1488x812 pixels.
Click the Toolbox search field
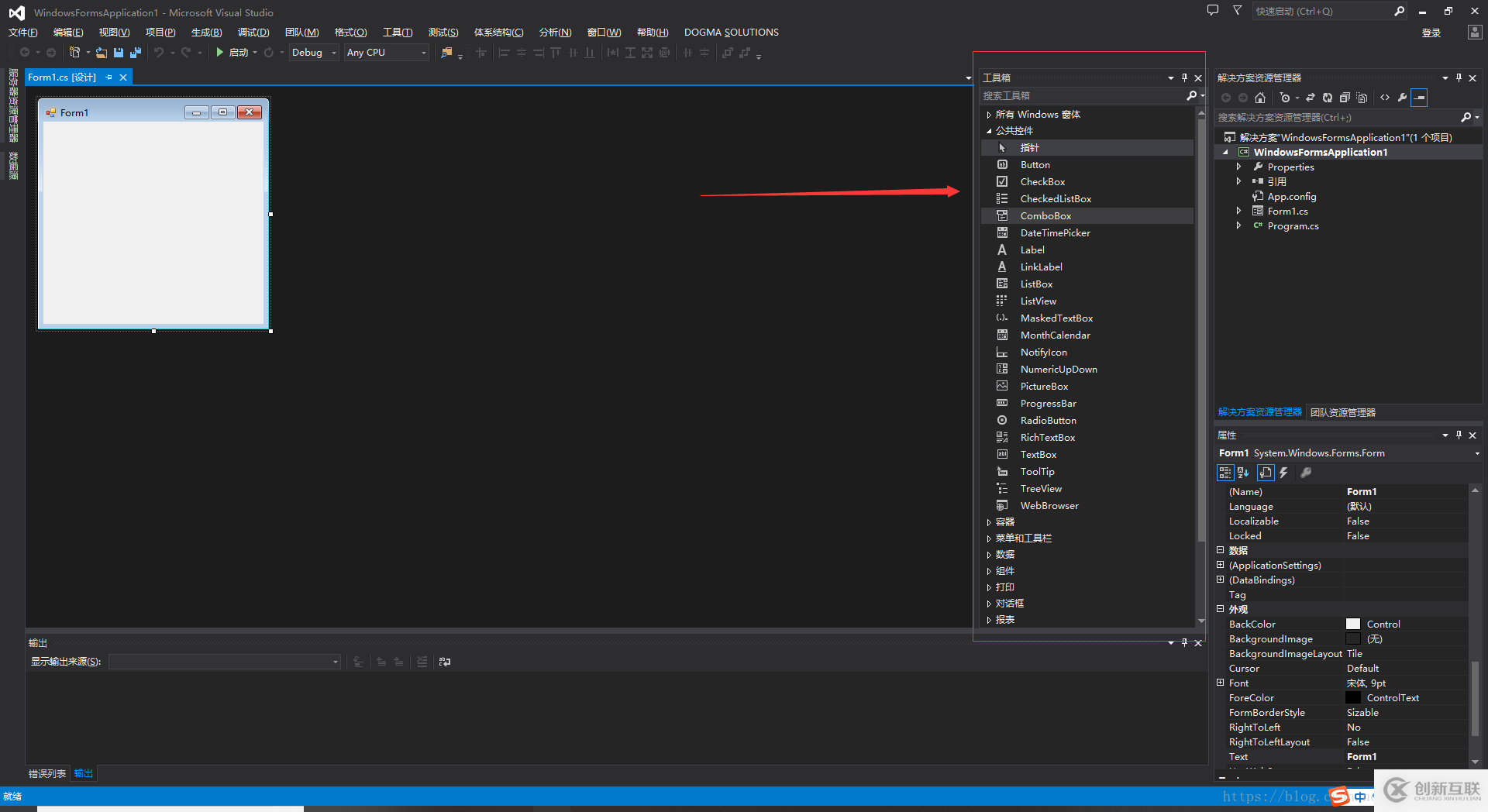click(x=1083, y=95)
